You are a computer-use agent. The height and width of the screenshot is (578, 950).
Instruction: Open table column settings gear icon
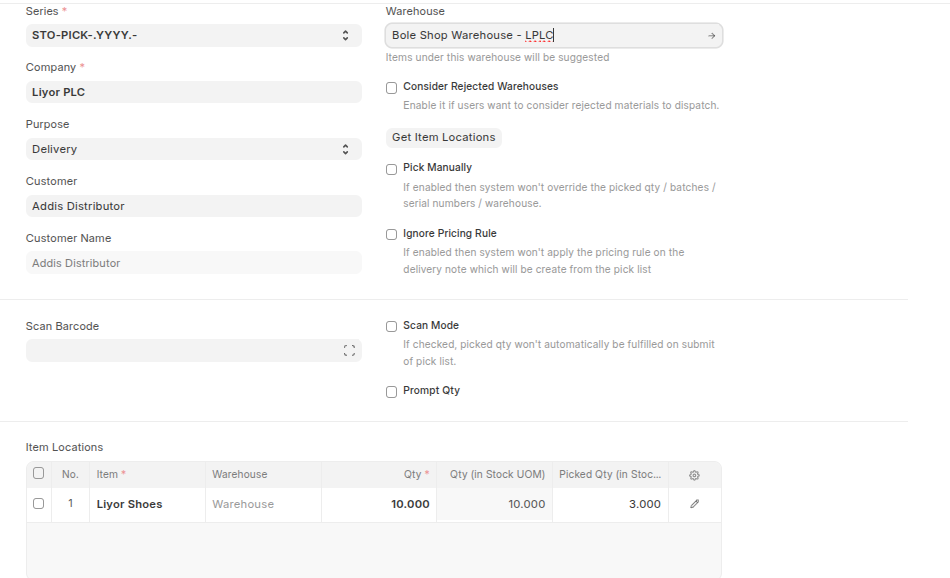coord(694,475)
